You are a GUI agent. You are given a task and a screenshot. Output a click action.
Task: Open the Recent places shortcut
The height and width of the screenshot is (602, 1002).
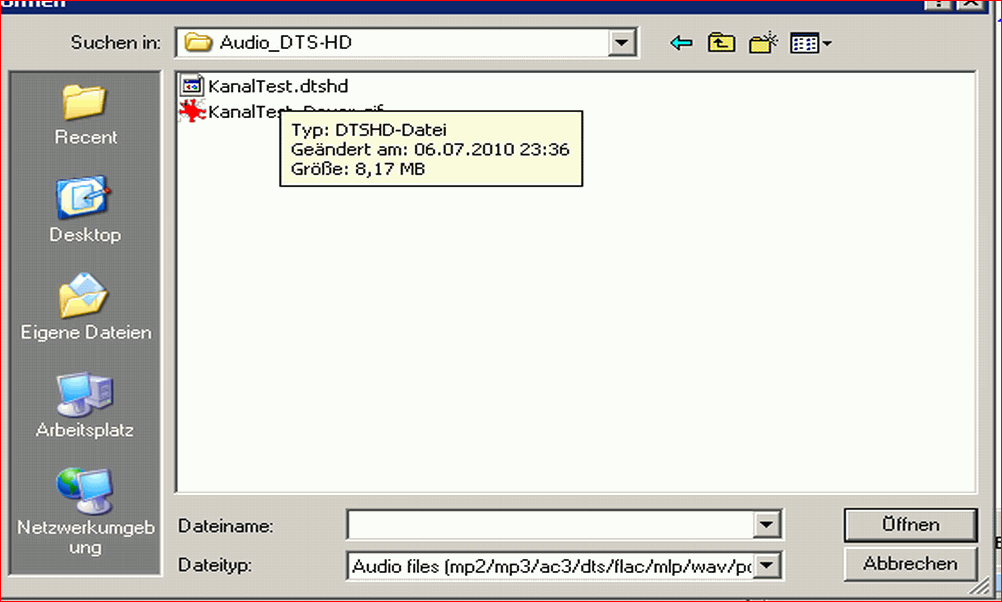coord(86,113)
